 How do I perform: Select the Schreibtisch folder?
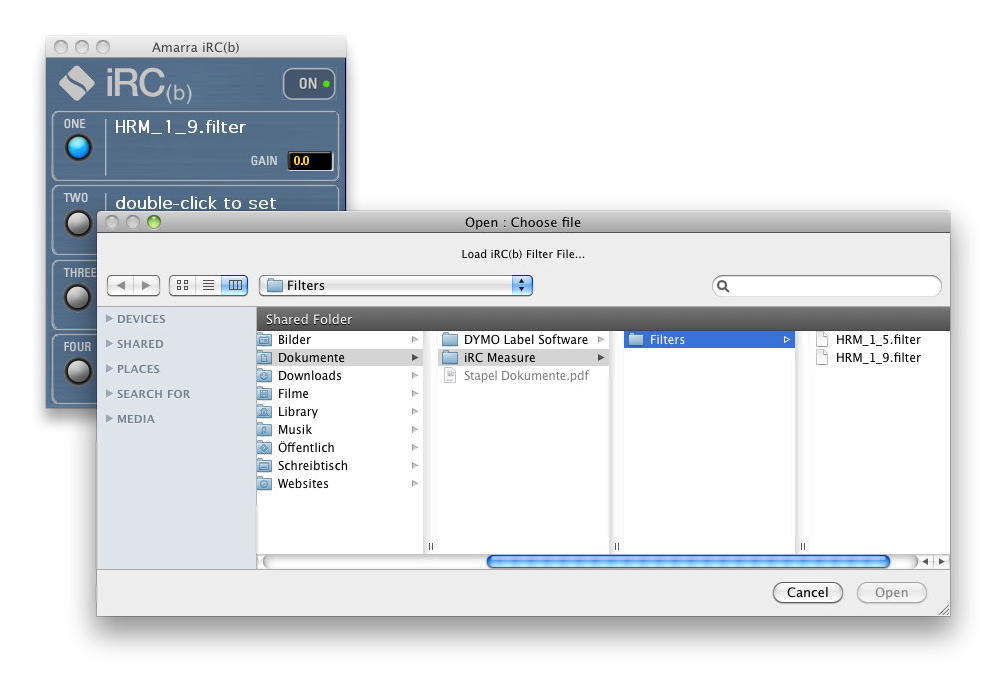point(340,466)
